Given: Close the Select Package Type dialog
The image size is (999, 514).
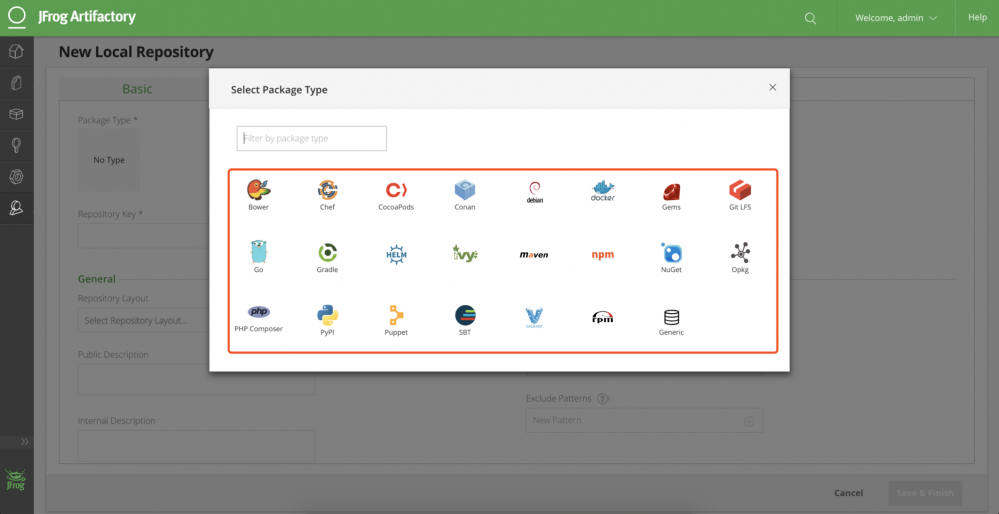Looking at the screenshot, I should coord(772,88).
